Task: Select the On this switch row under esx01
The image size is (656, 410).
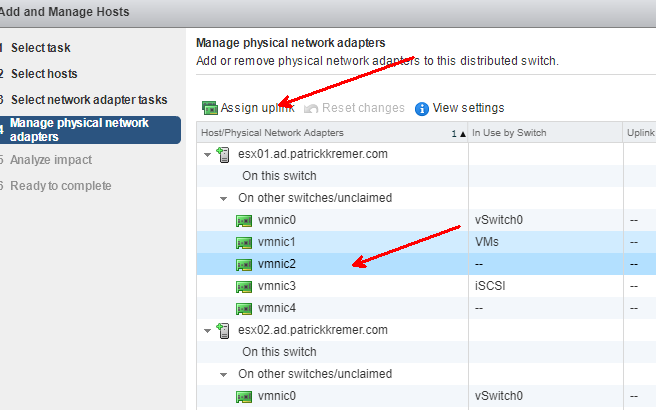Action: [279, 176]
